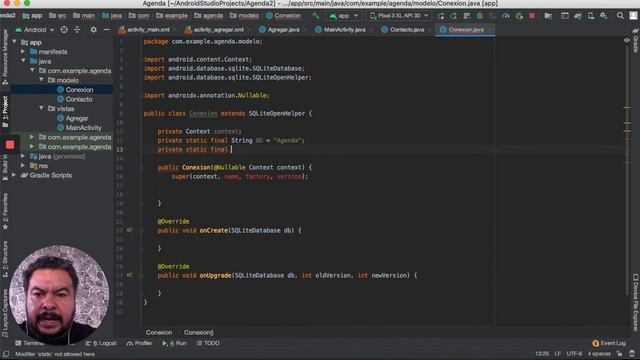Expand Gradle Scripts node
Screen dimensions: 640x360
point(14,176)
